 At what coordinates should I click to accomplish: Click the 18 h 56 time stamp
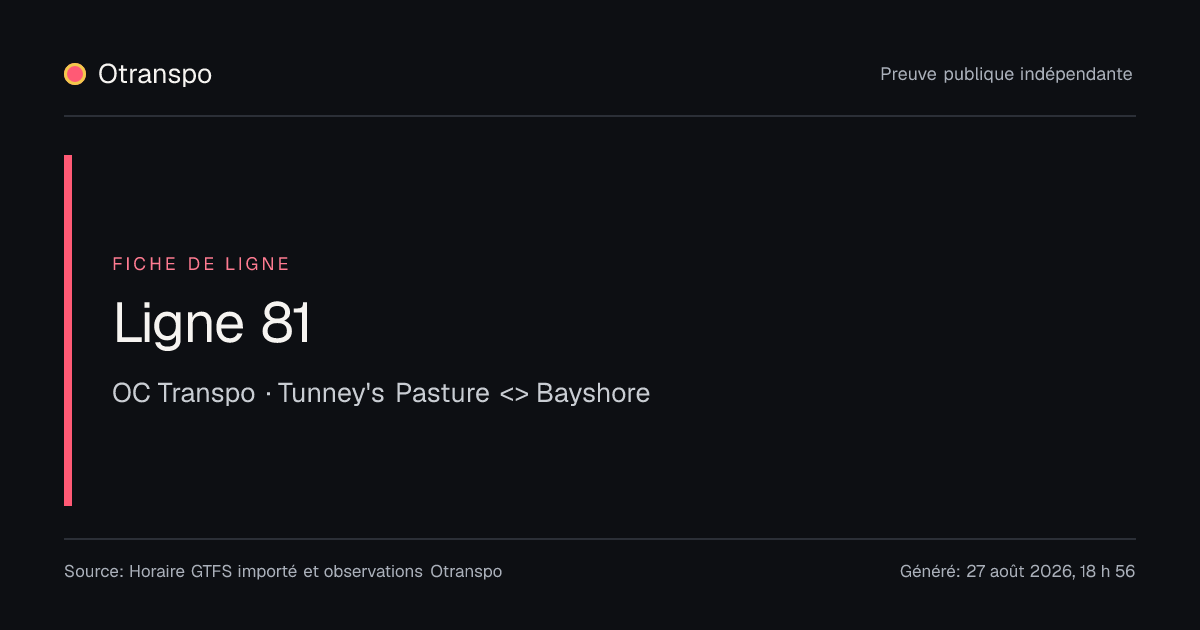1107,572
